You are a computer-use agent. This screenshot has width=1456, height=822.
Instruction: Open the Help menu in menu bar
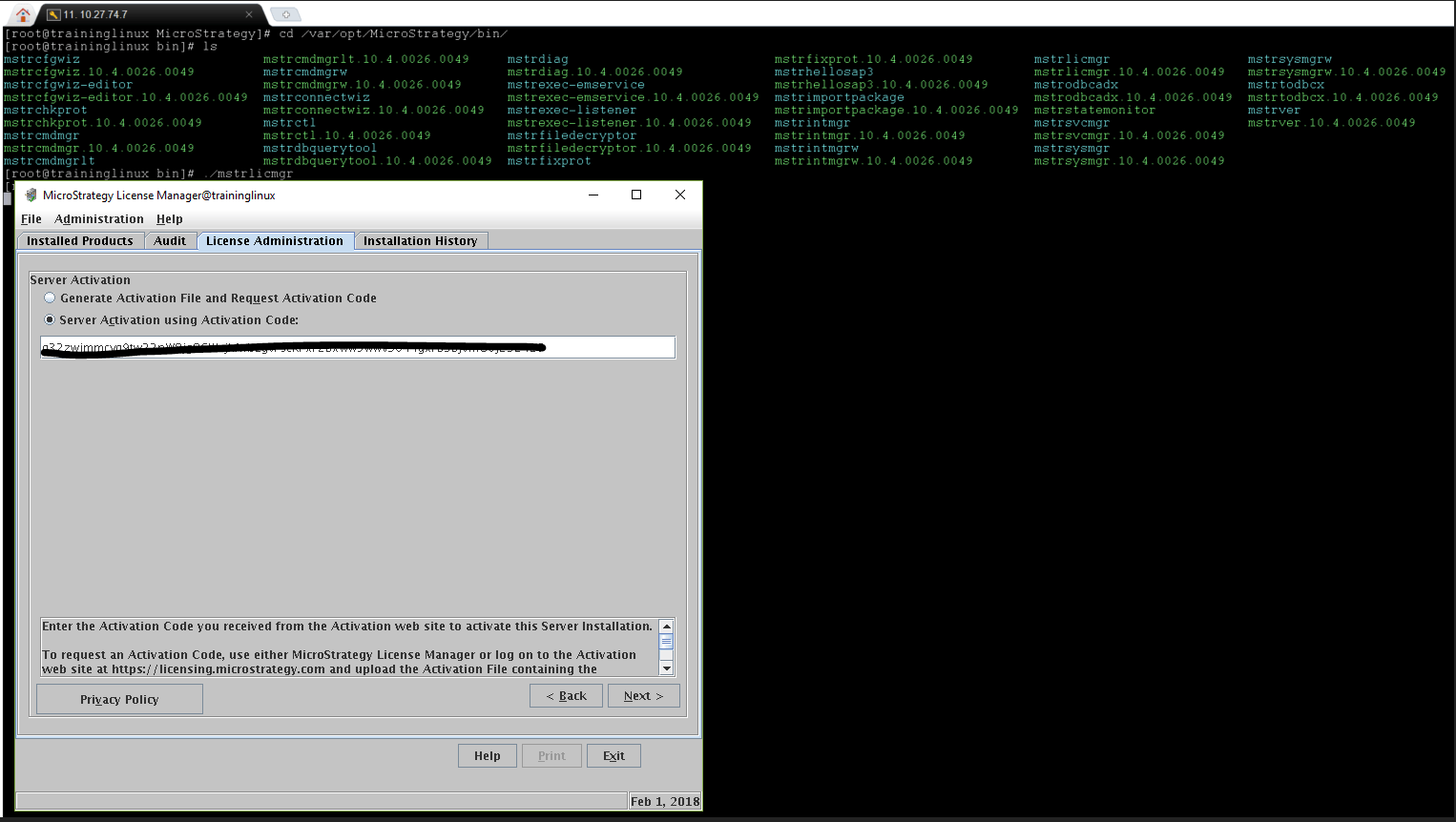pos(170,219)
